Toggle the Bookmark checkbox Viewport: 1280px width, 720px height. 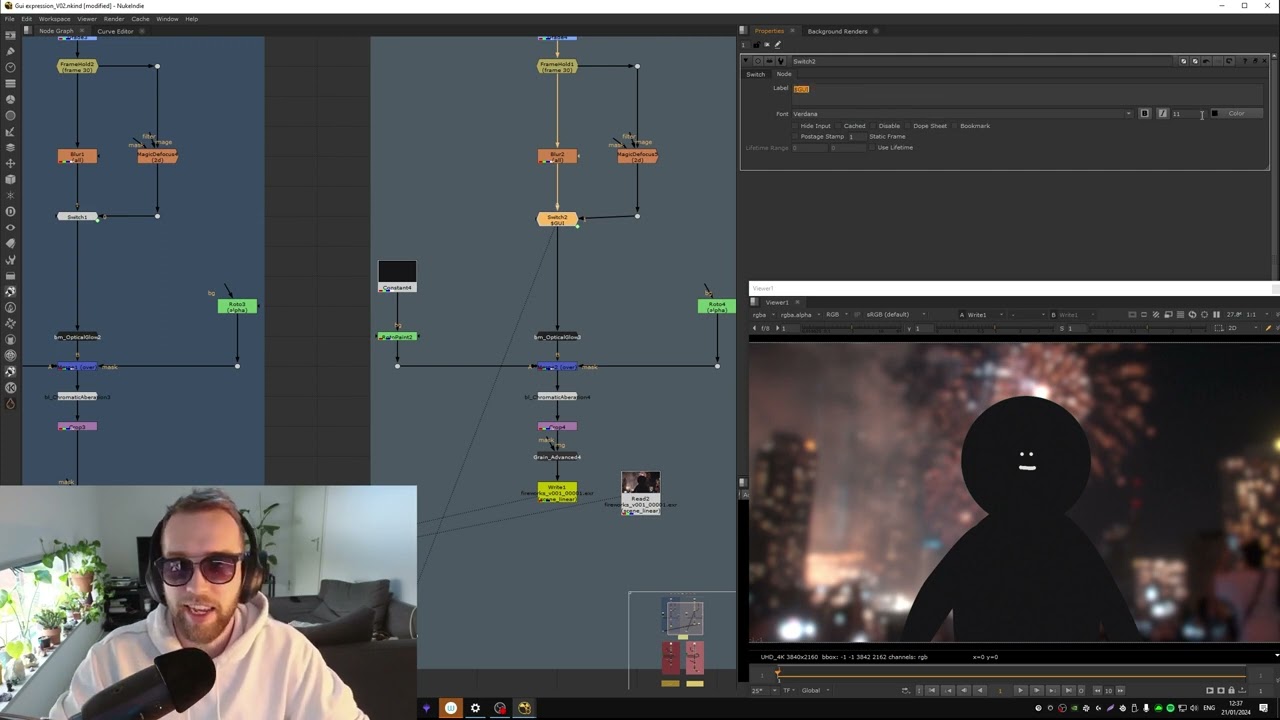[x=955, y=126]
